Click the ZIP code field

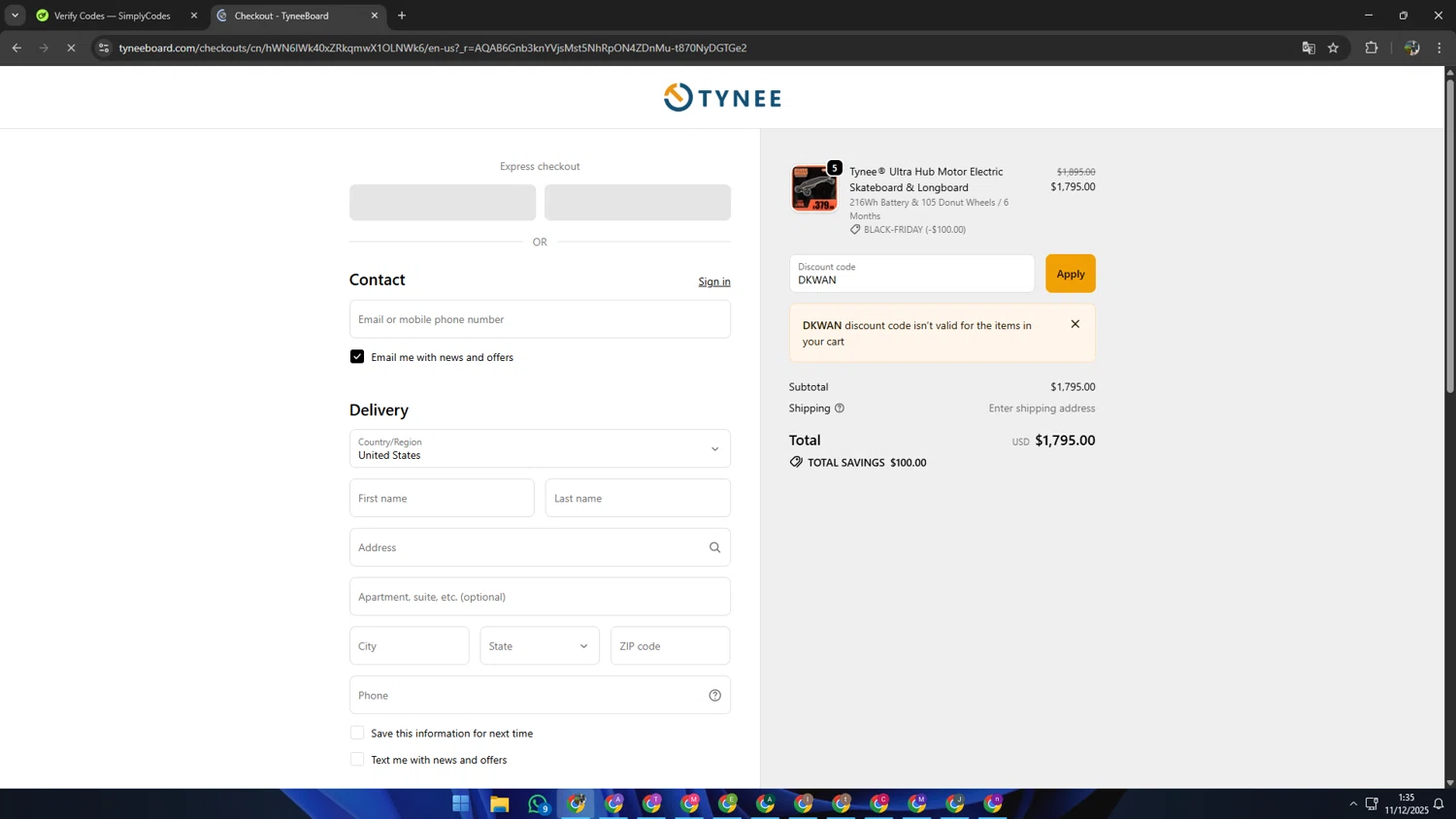[670, 645]
